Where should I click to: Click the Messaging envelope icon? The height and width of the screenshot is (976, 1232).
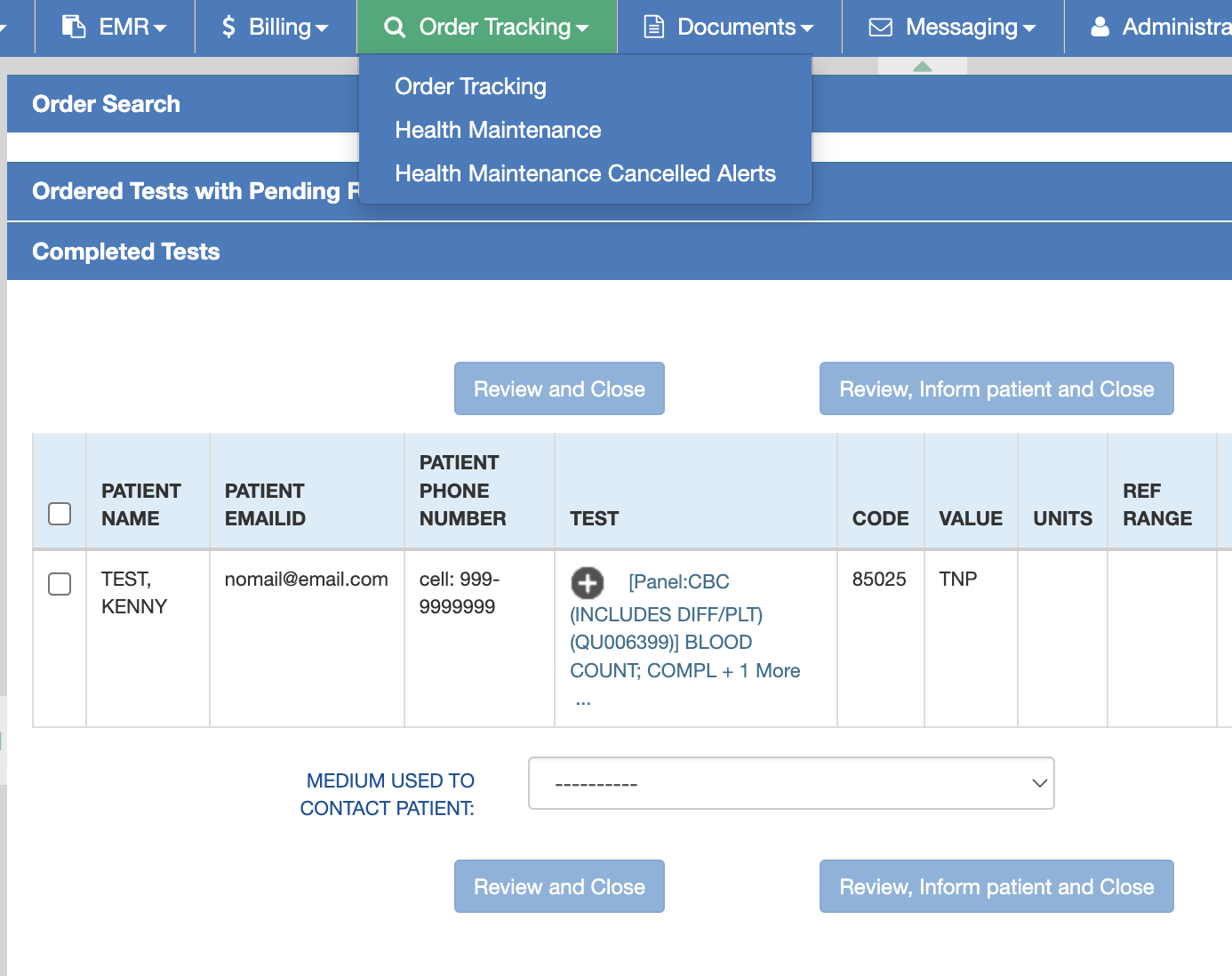coord(880,27)
